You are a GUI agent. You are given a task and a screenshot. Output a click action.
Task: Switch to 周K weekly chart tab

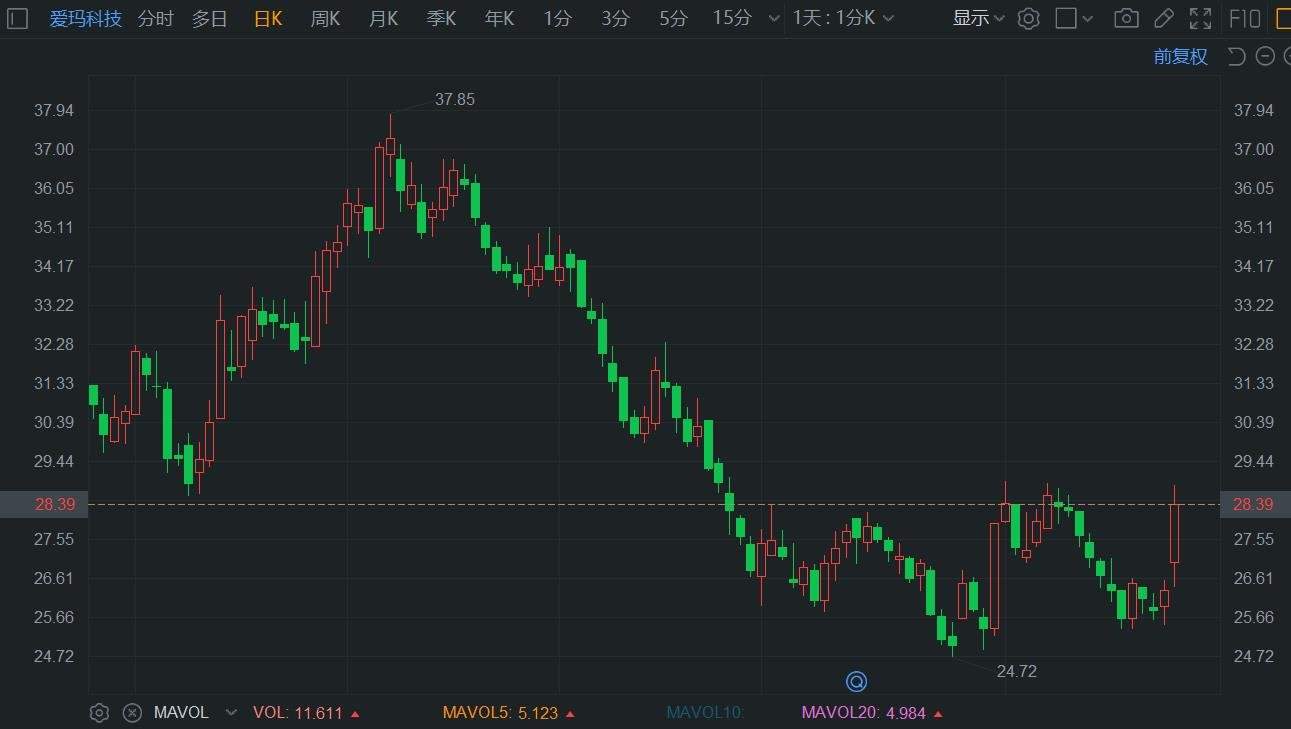point(325,18)
